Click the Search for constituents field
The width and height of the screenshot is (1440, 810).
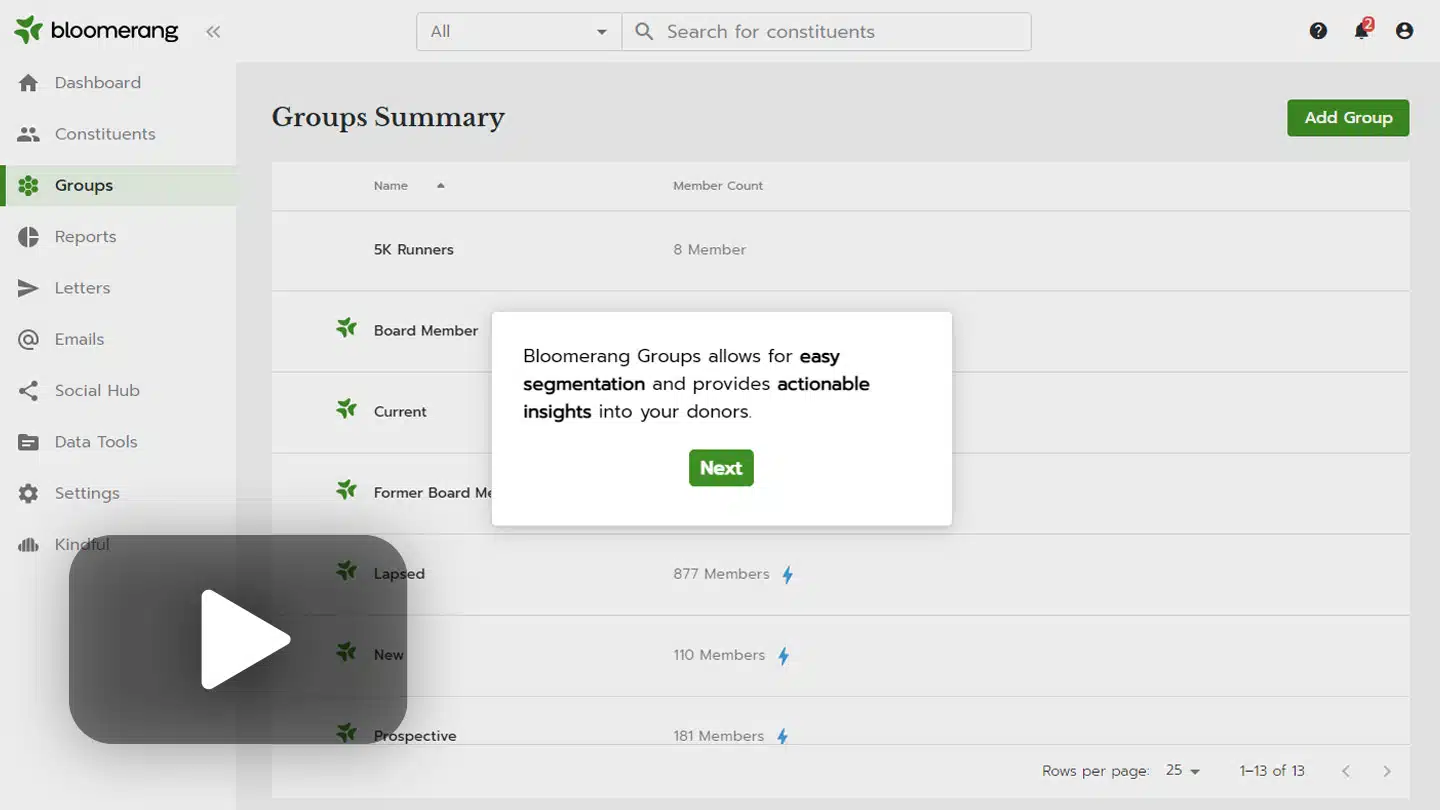[x=826, y=32]
